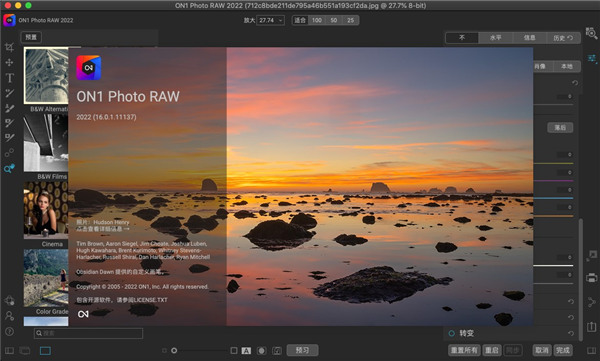Screen dimensions: 600x361
Task: Select the Crop tool in left toolbar
Action: coord(9,47)
